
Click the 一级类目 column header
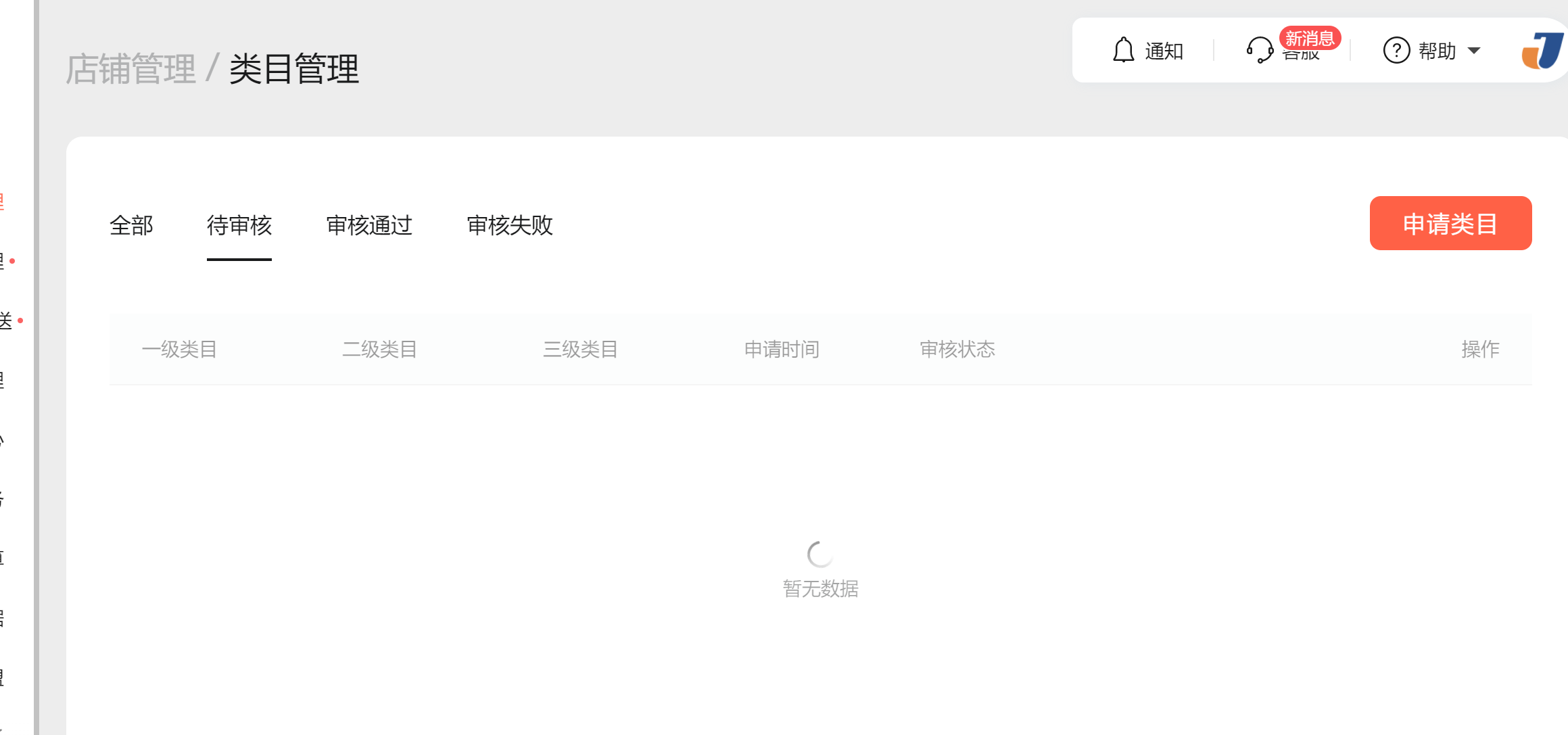pos(179,350)
